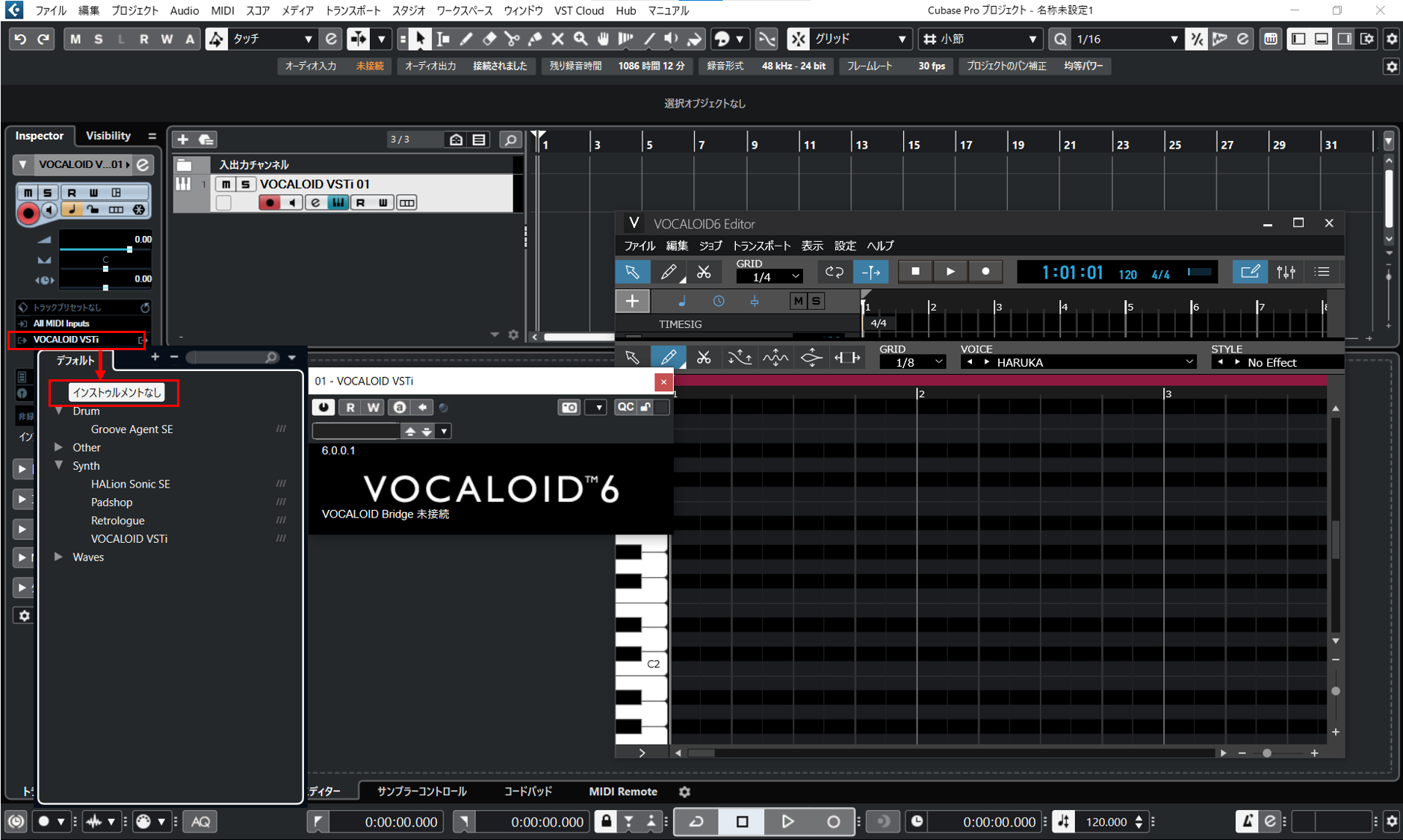Select the Glue tool in the Cubase toolbar
The height and width of the screenshot is (840, 1403).
click(535, 39)
